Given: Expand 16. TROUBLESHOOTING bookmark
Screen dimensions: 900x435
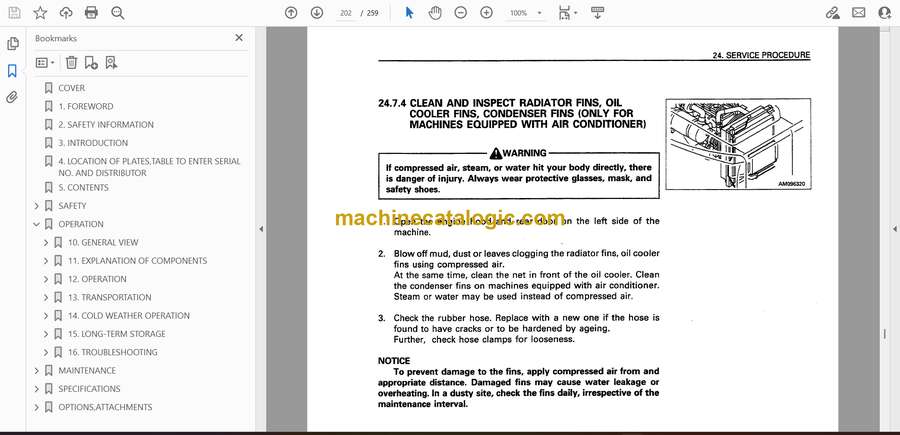Looking at the screenshot, I should 46,352.
